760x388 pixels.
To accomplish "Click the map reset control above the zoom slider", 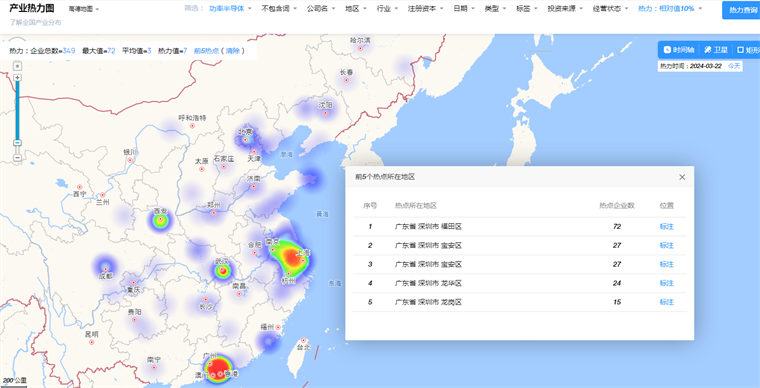I will tap(17, 65).
